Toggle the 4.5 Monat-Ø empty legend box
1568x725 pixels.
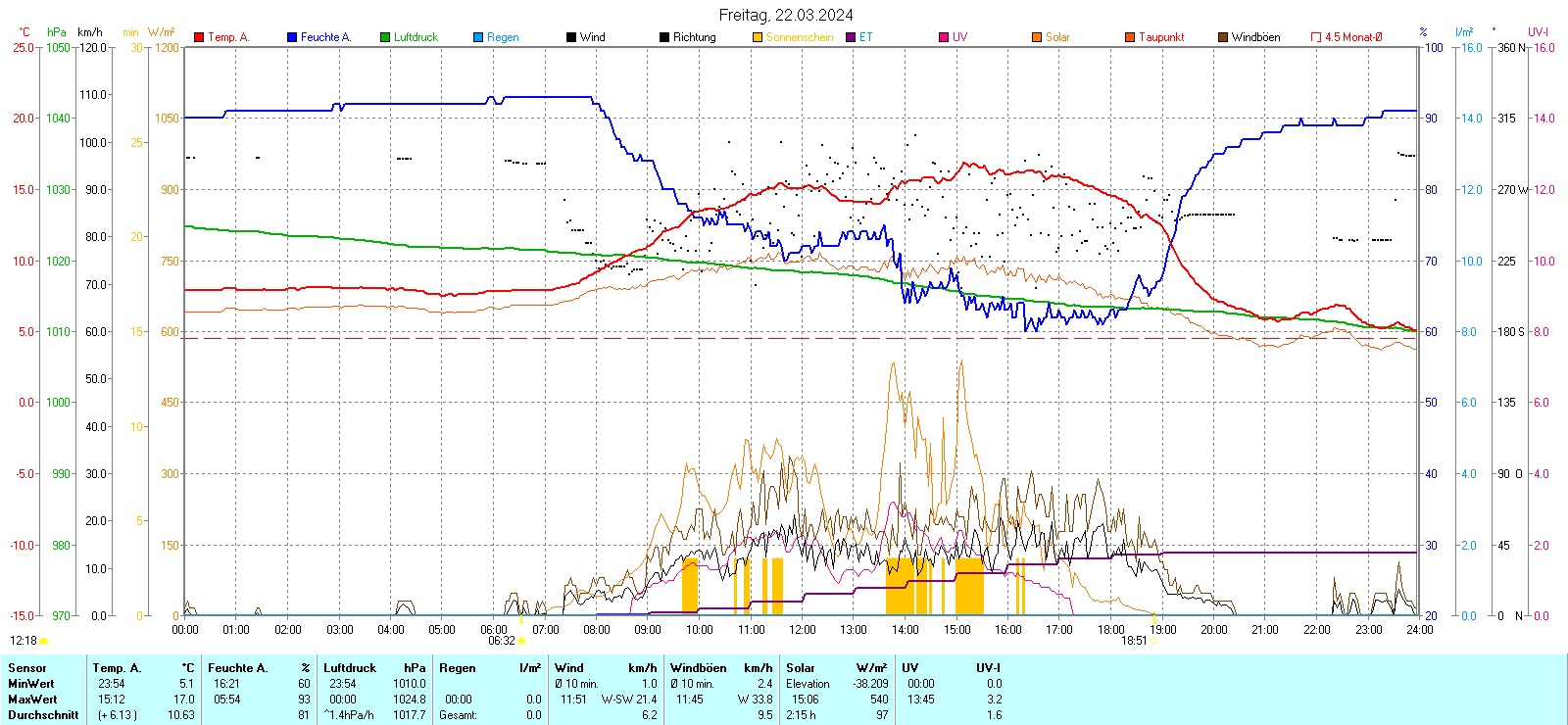coord(1316,37)
